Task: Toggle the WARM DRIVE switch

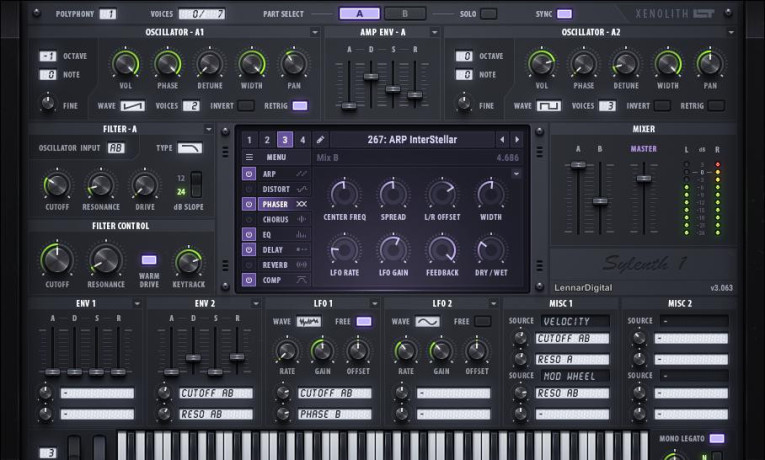Action: point(149,260)
